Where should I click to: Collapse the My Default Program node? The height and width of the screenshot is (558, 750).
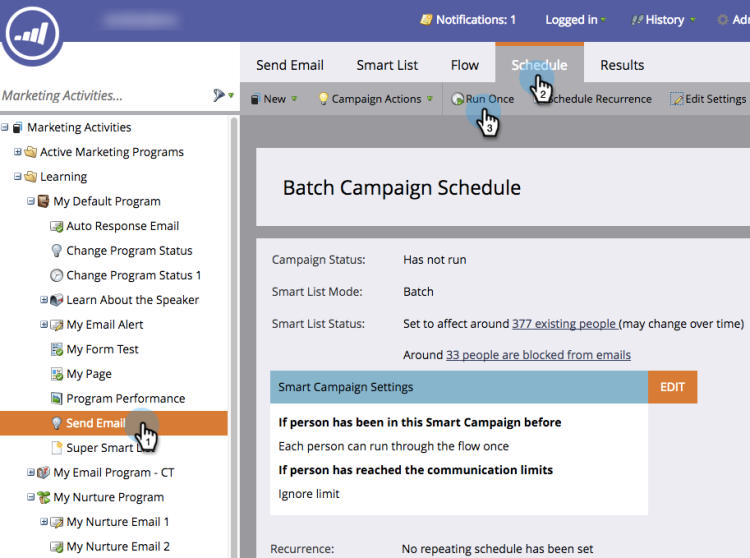(x=31, y=201)
